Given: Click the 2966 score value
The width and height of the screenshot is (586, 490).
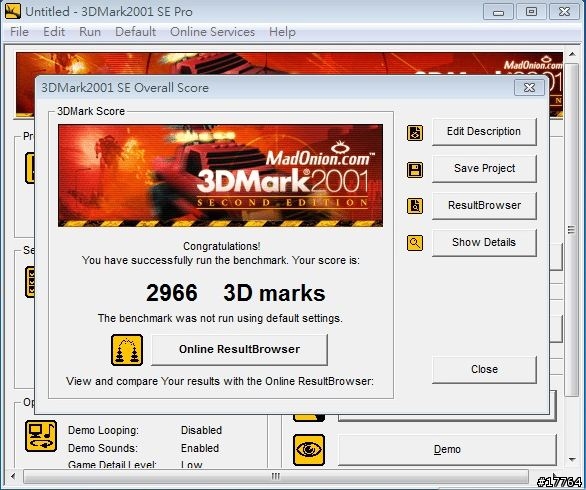Looking at the screenshot, I should [x=172, y=293].
